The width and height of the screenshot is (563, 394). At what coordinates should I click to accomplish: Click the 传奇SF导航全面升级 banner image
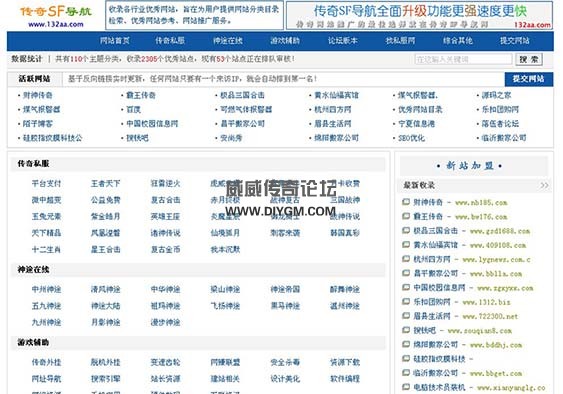coord(419,15)
